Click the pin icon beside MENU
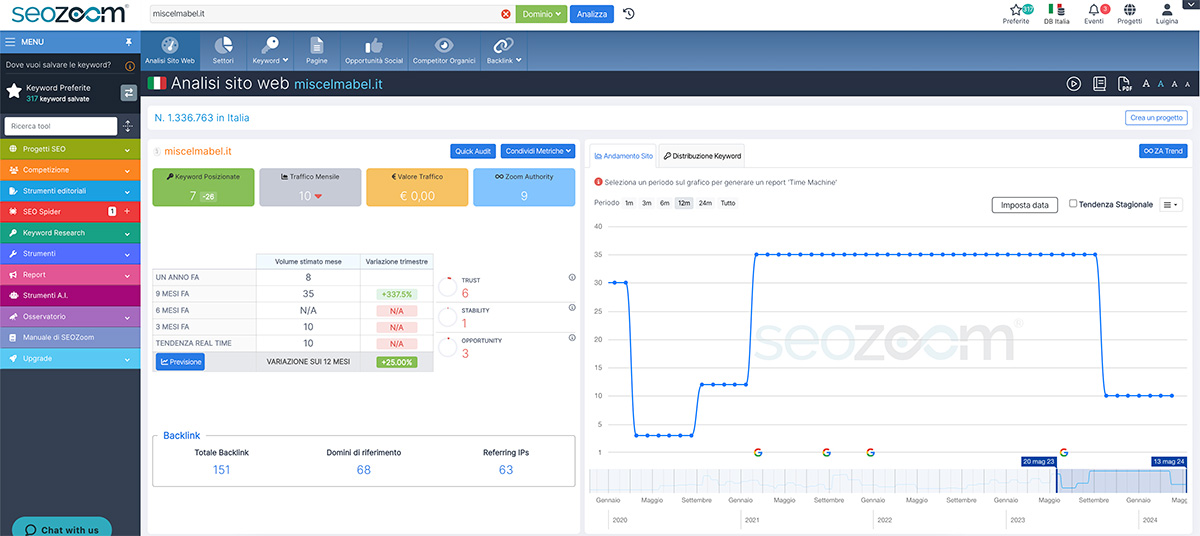This screenshot has height=536, width=1200. click(128, 42)
